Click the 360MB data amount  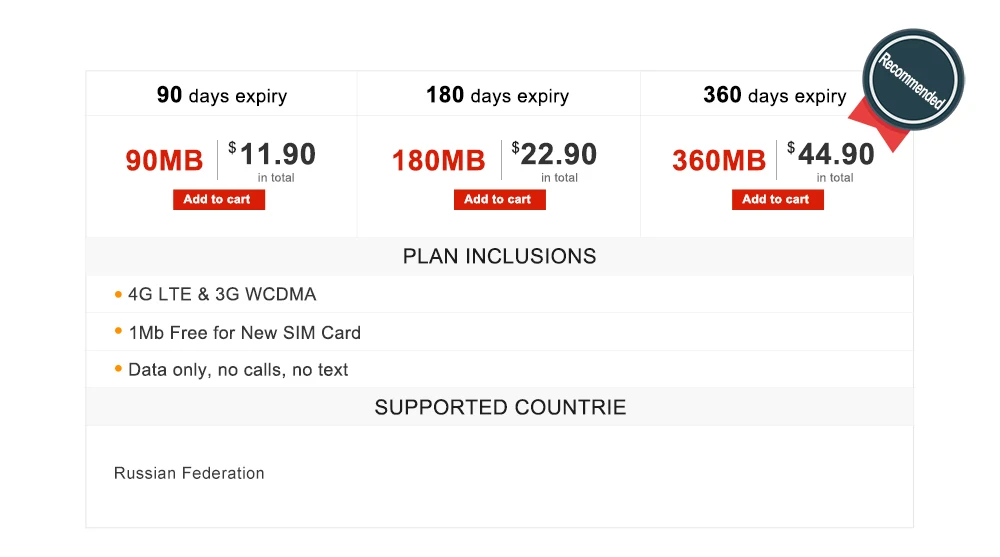[x=719, y=160]
